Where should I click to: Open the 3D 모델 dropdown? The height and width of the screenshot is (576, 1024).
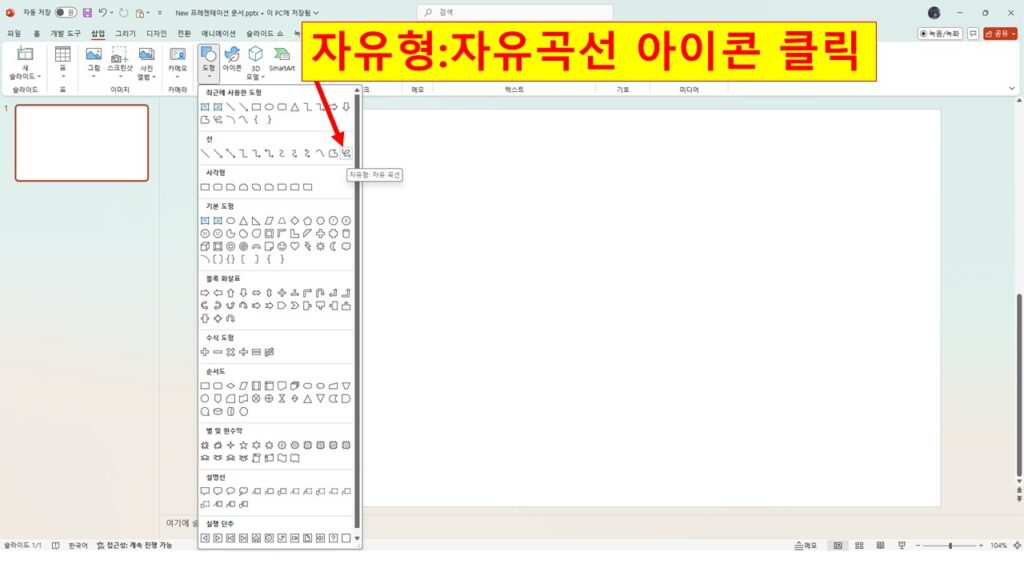coord(255,63)
